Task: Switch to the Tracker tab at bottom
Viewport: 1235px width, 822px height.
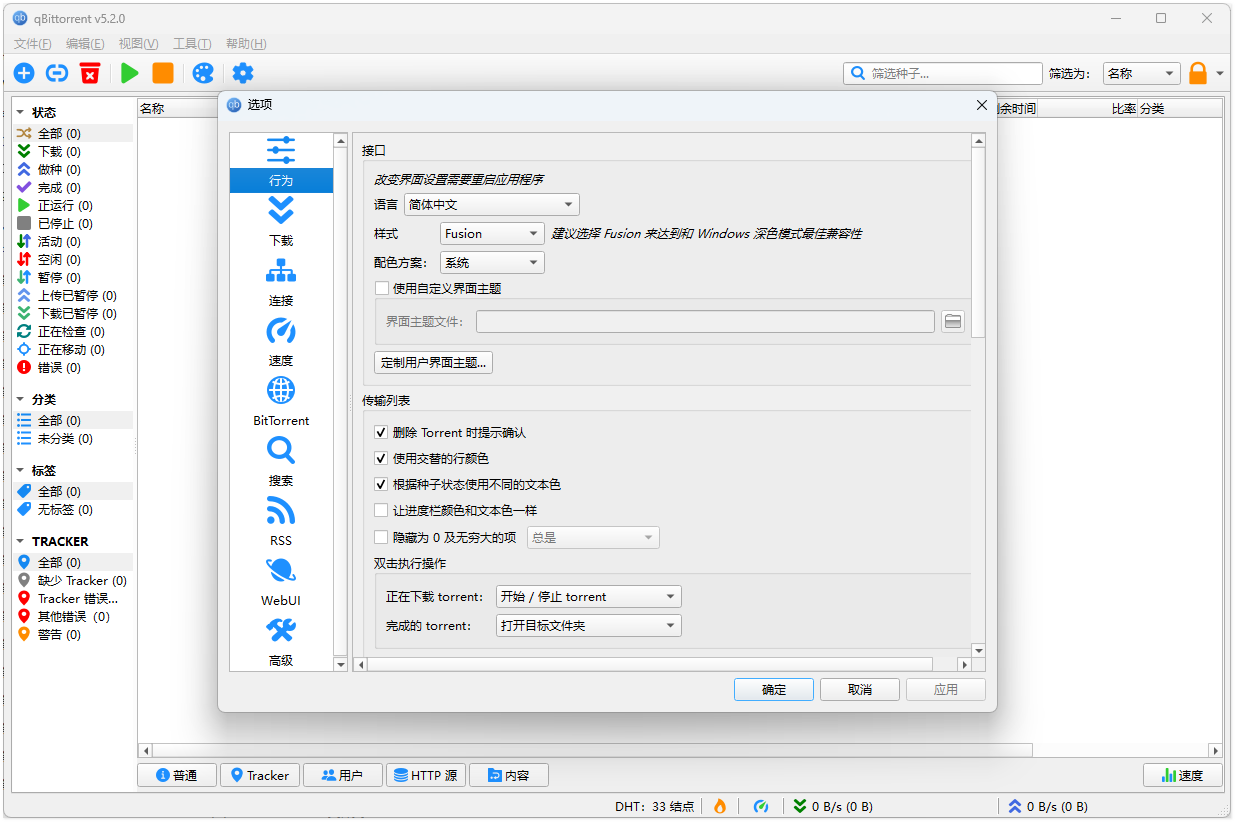Action: 259,775
